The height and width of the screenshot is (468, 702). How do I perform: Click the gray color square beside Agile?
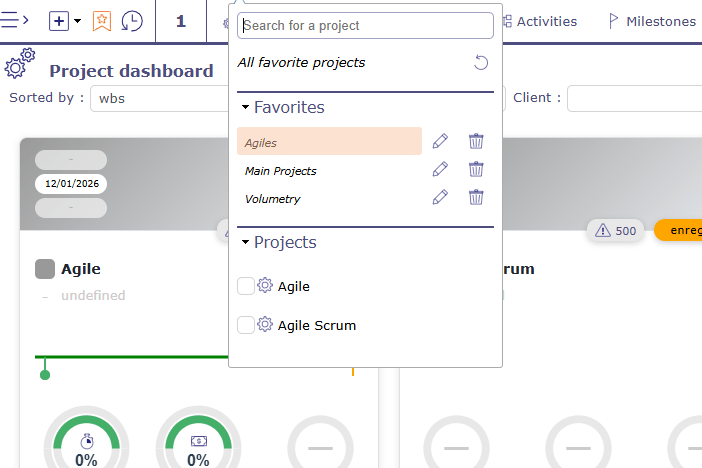point(44,269)
